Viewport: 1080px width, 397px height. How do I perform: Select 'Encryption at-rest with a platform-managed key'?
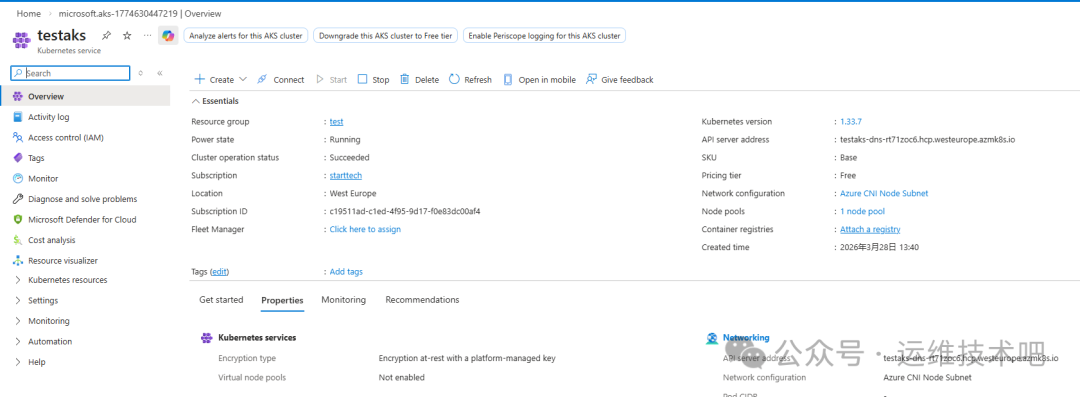467,358
